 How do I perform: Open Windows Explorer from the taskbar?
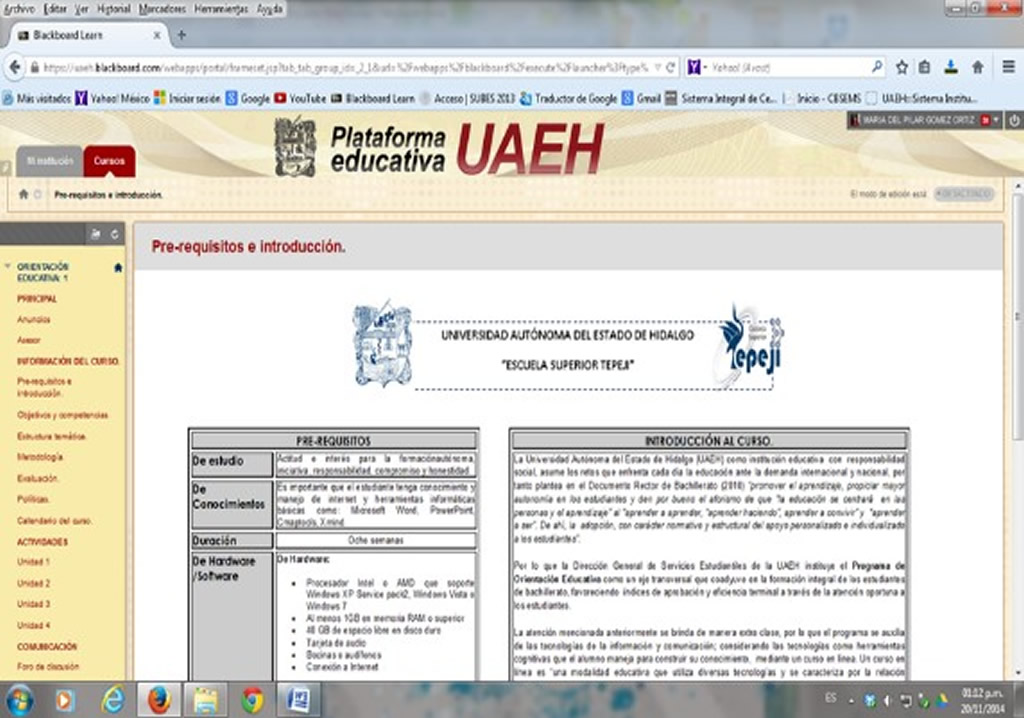[x=205, y=700]
